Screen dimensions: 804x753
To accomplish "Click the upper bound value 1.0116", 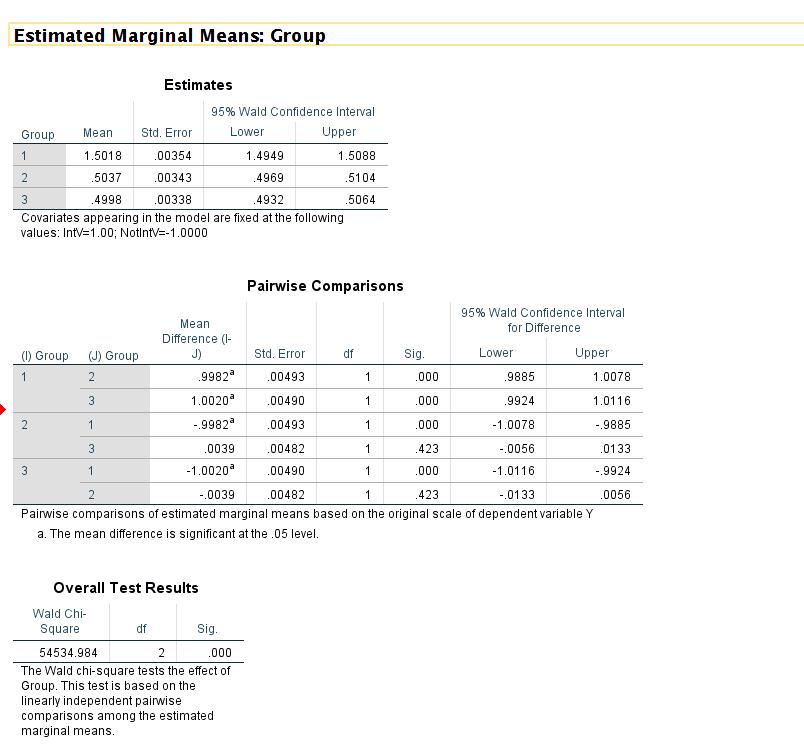I will (x=611, y=401).
